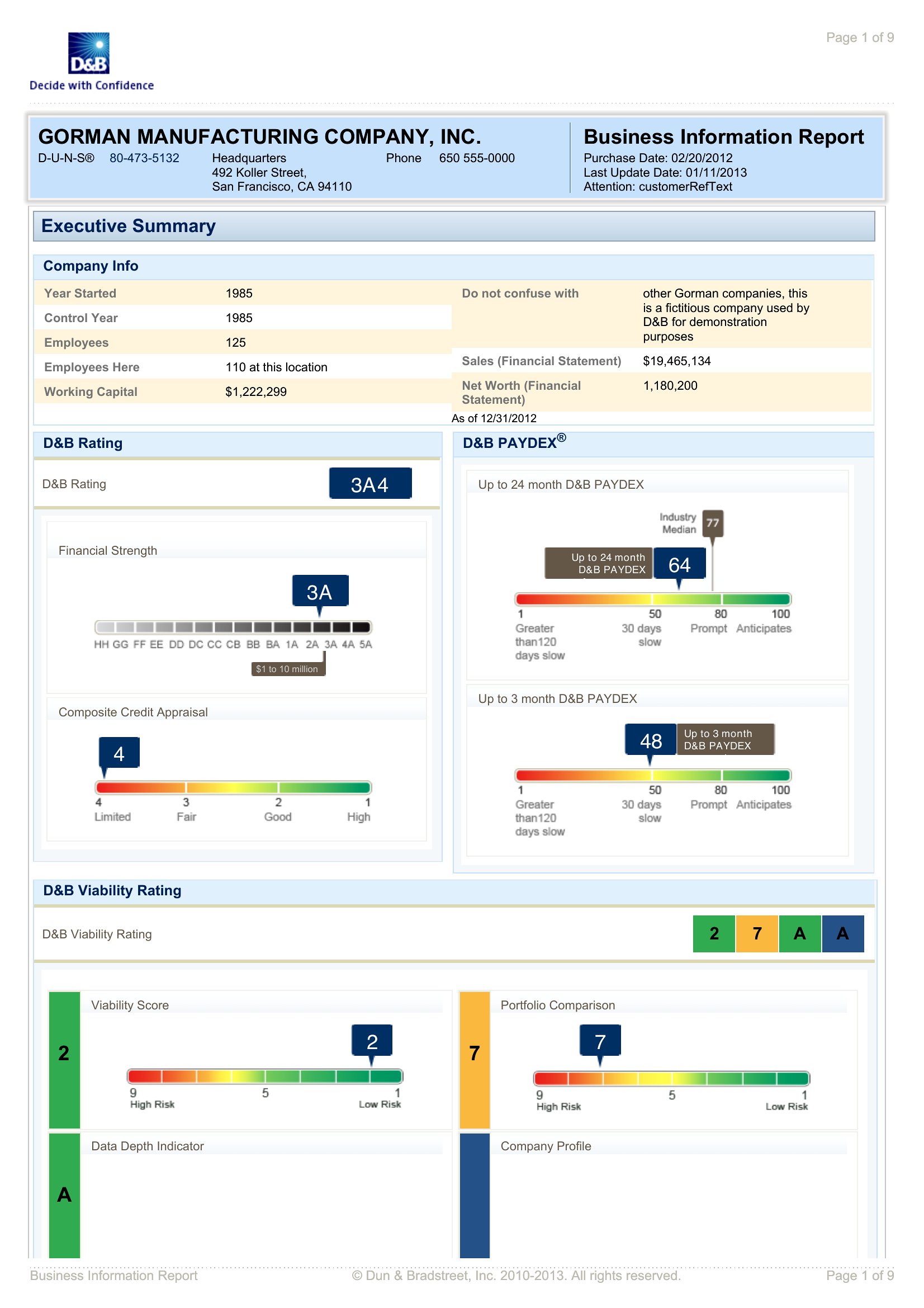Click the green 2 tile in Viability Rating
Viewport: 924px width, 1308px height.
point(714,934)
